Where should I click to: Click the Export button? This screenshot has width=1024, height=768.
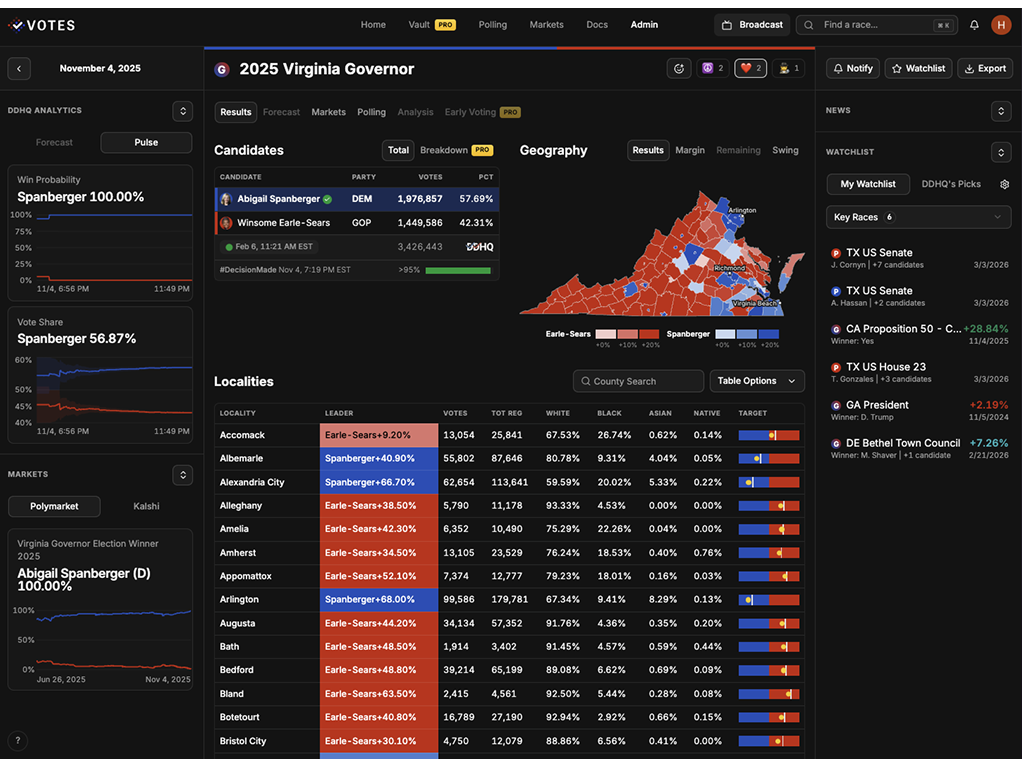[984, 68]
